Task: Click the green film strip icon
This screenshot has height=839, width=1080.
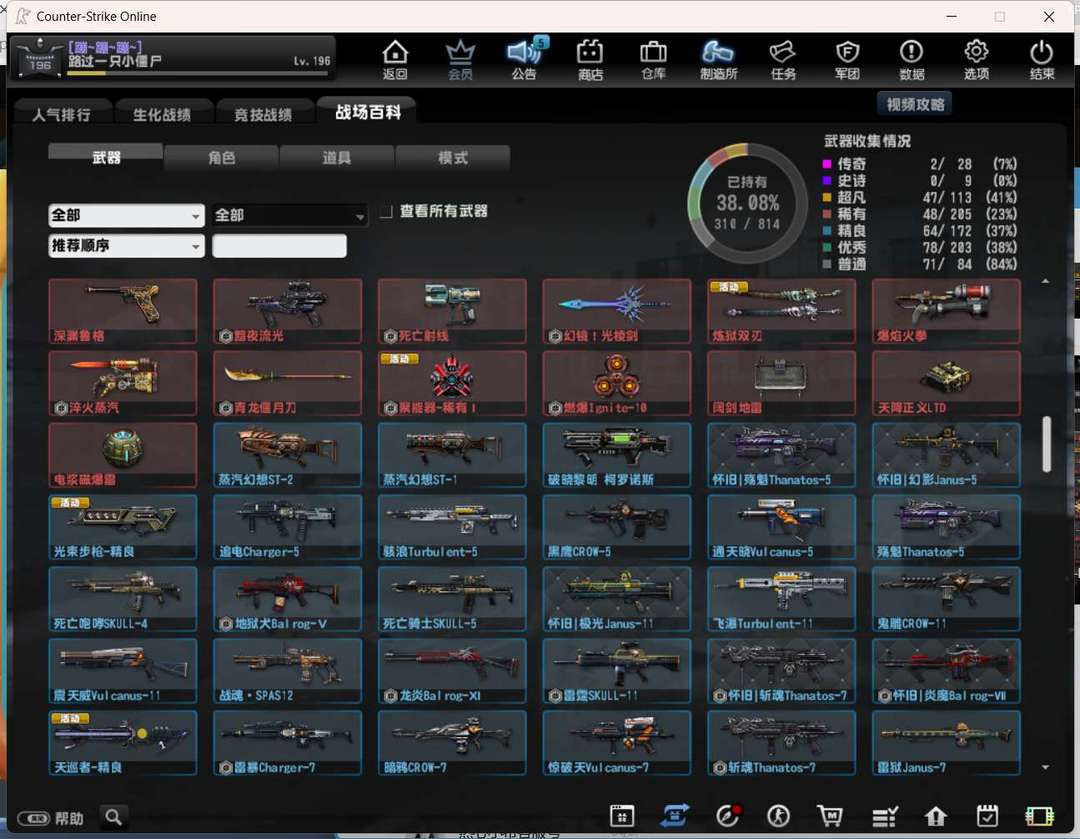Action: click(x=1039, y=816)
